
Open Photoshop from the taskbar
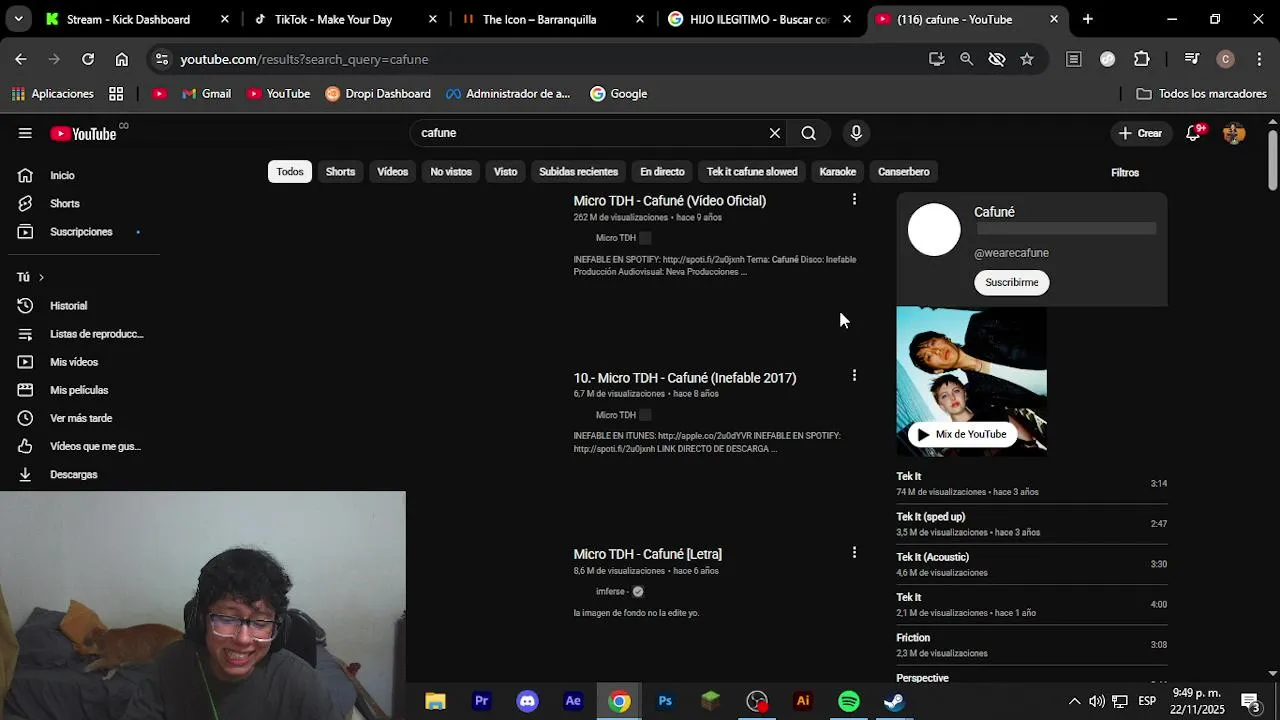665,701
